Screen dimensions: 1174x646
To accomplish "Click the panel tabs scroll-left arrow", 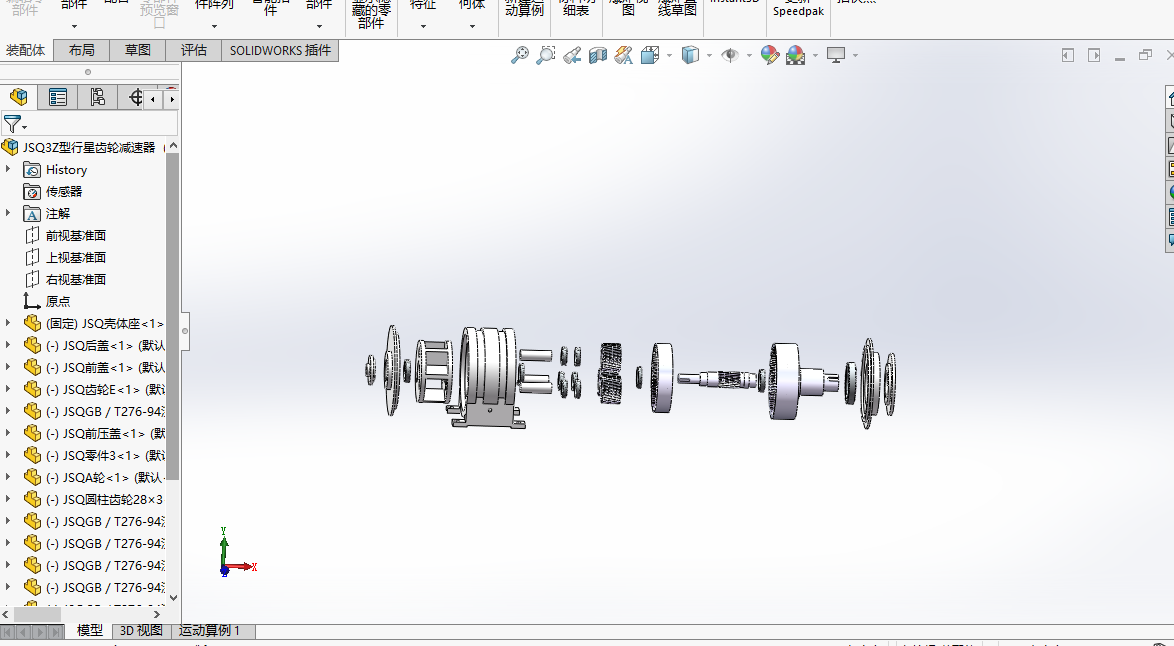I will pyautogui.click(x=153, y=99).
